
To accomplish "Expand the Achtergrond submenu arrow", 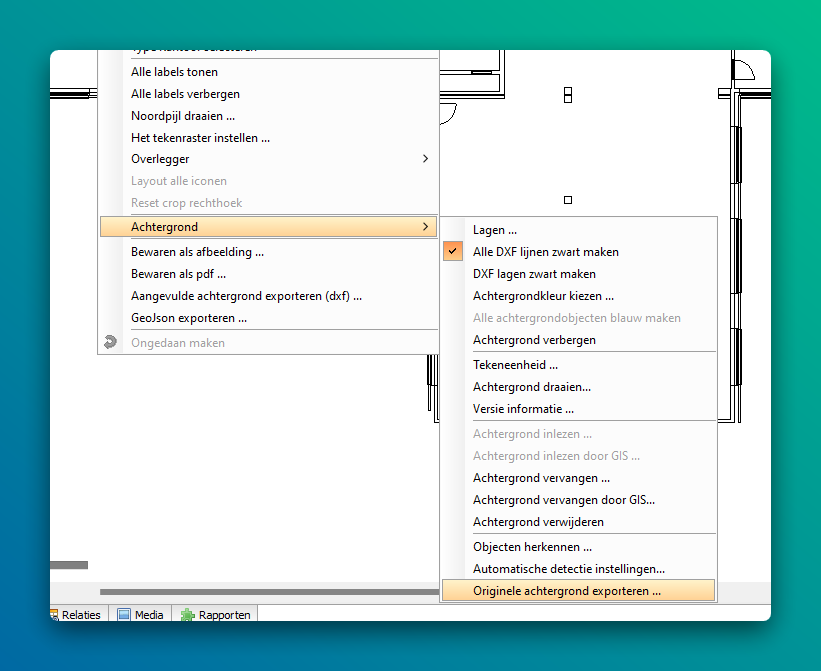I will [x=425, y=227].
